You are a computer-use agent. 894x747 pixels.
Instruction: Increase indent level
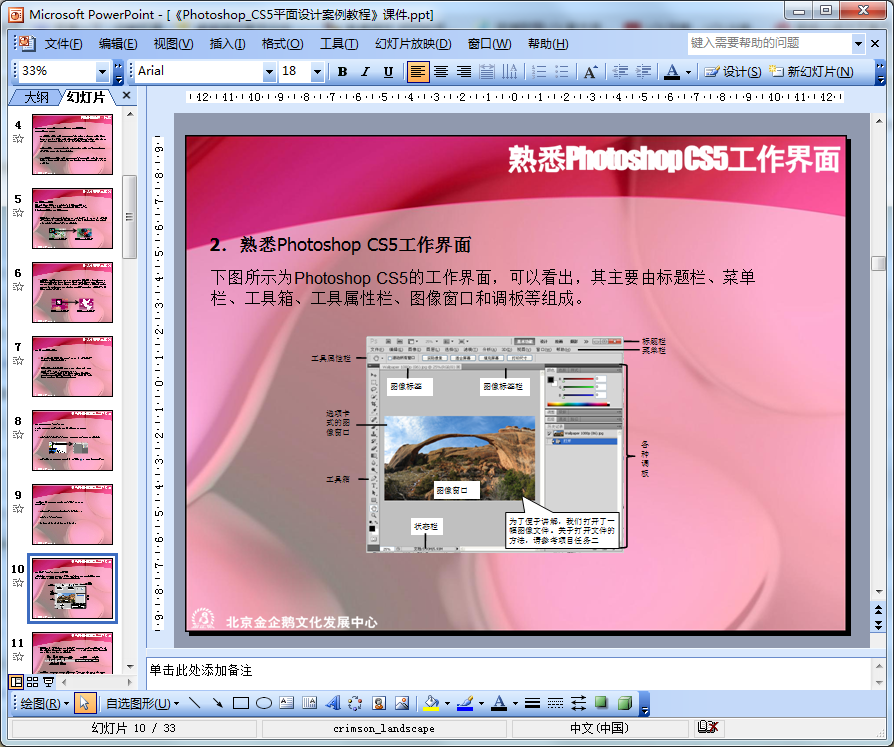[643, 71]
